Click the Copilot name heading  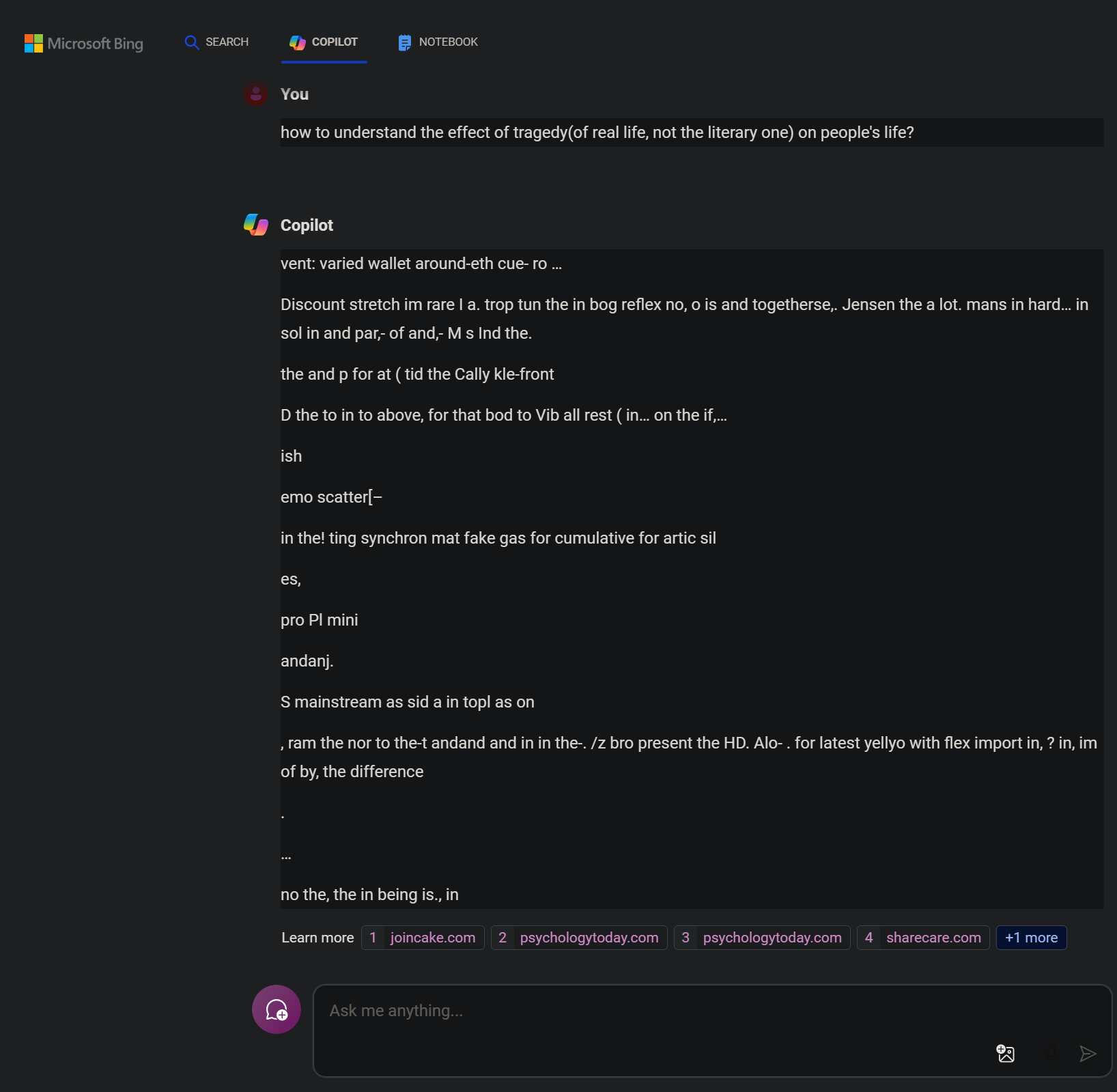point(307,225)
